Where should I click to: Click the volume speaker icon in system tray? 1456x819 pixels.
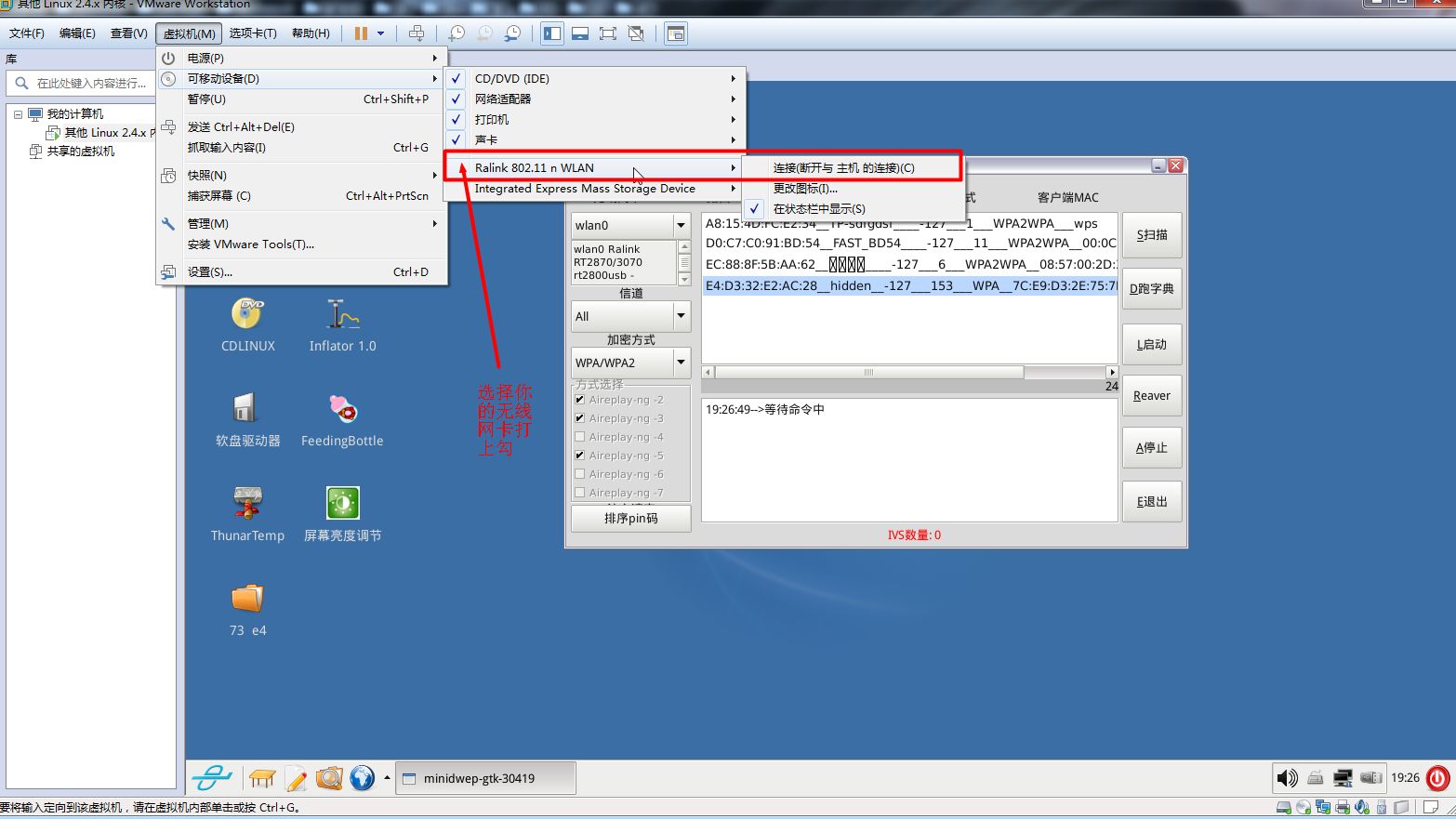pyautogui.click(x=1288, y=778)
